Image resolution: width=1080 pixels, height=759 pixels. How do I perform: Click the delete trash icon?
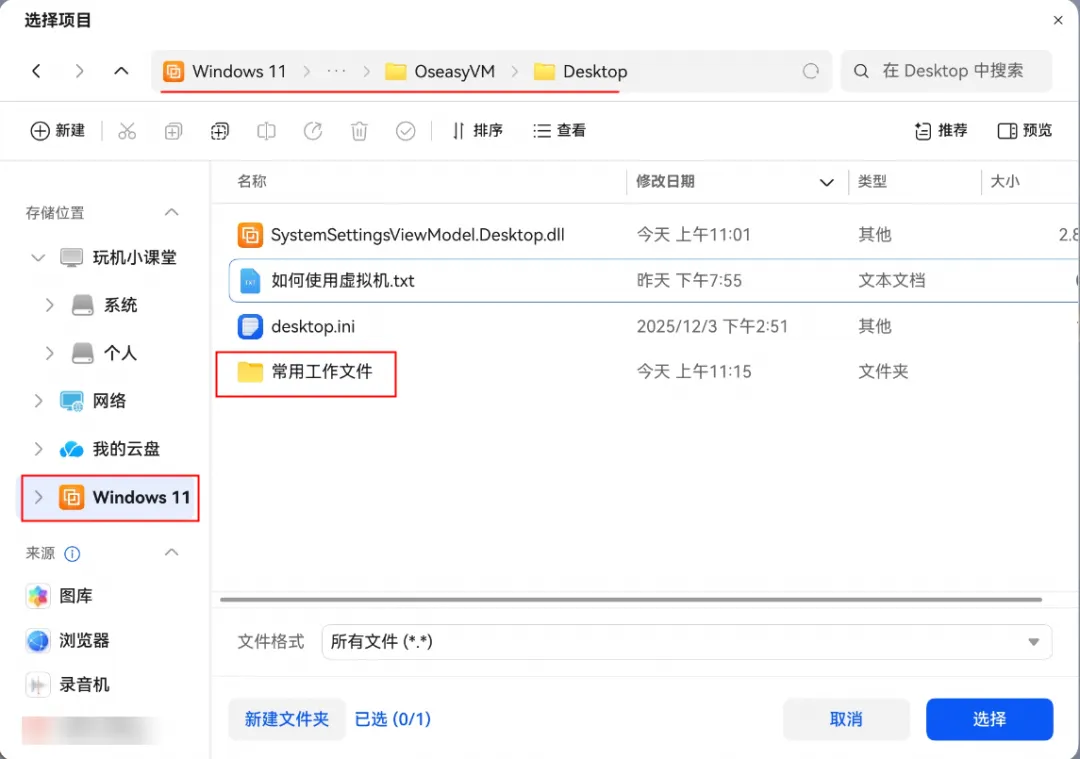pyautogui.click(x=360, y=131)
